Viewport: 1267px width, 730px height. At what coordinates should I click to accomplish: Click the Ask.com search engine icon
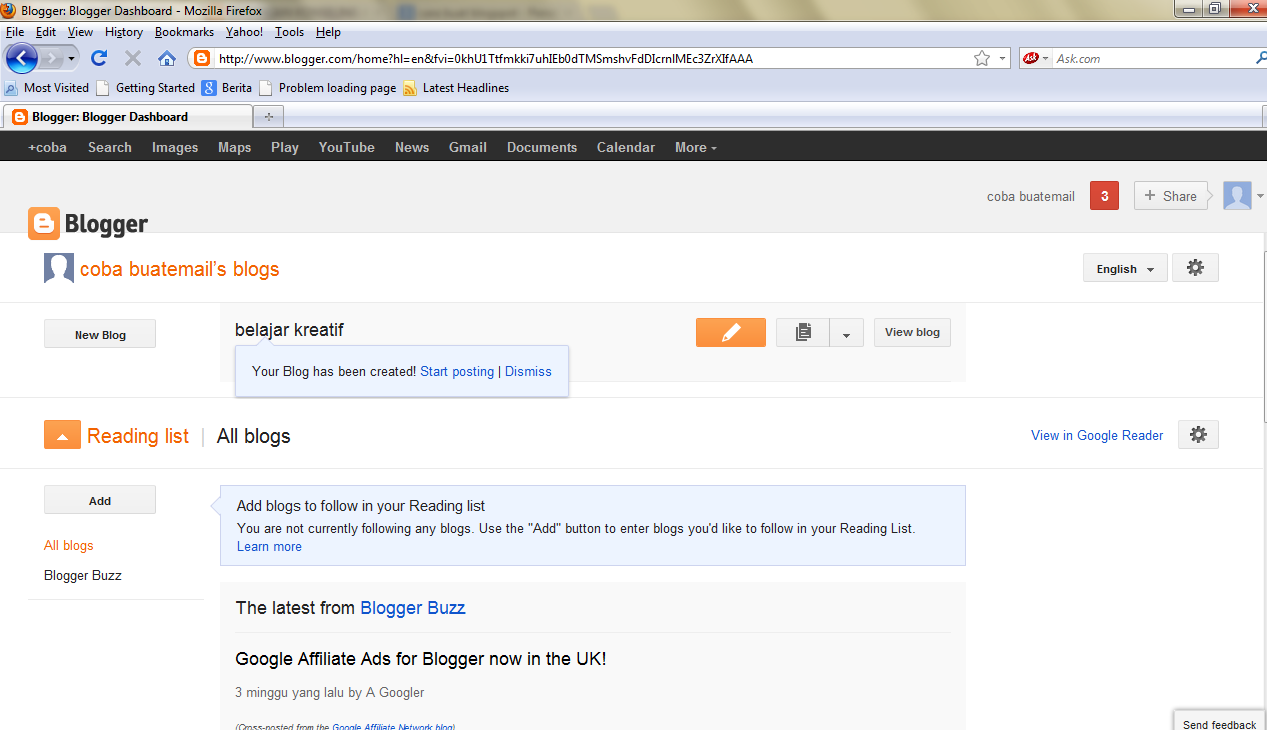(x=1030, y=58)
